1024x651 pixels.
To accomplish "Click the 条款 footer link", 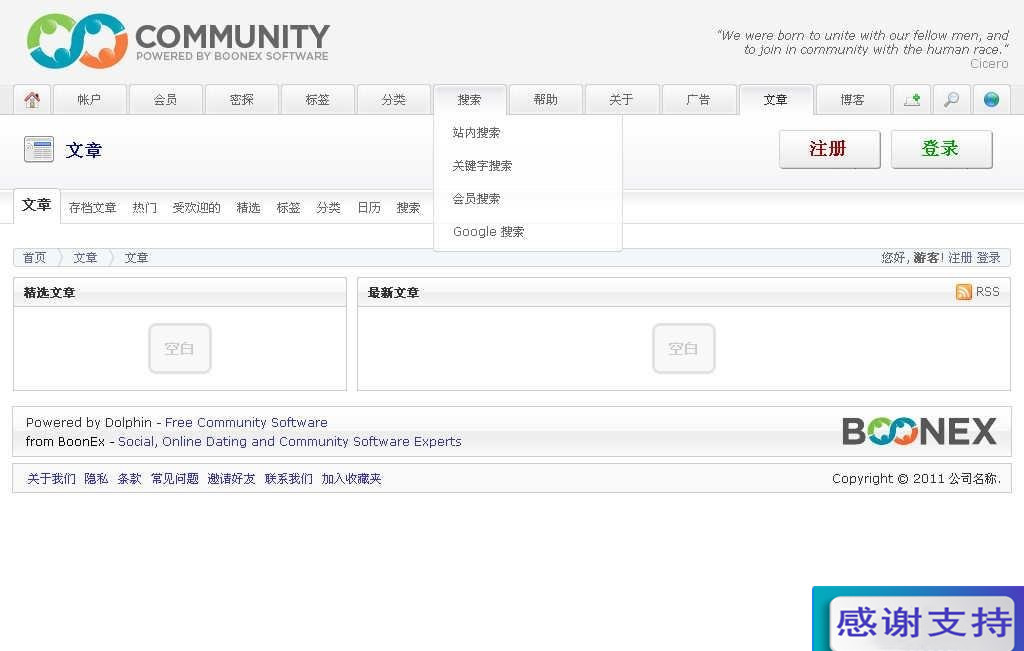I will click(x=129, y=479).
